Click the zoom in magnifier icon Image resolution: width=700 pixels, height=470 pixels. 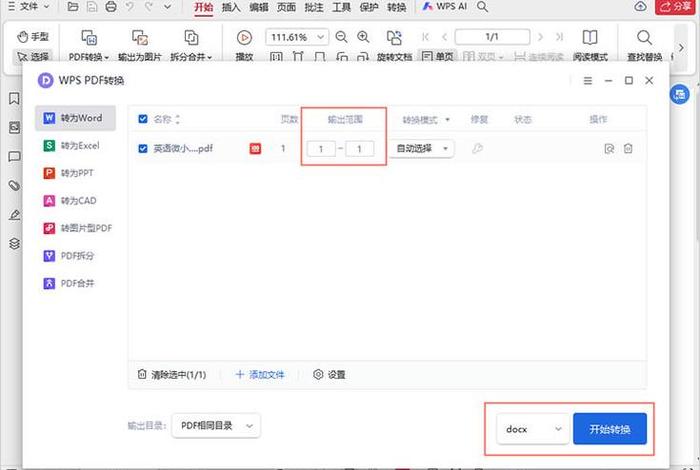[363, 37]
